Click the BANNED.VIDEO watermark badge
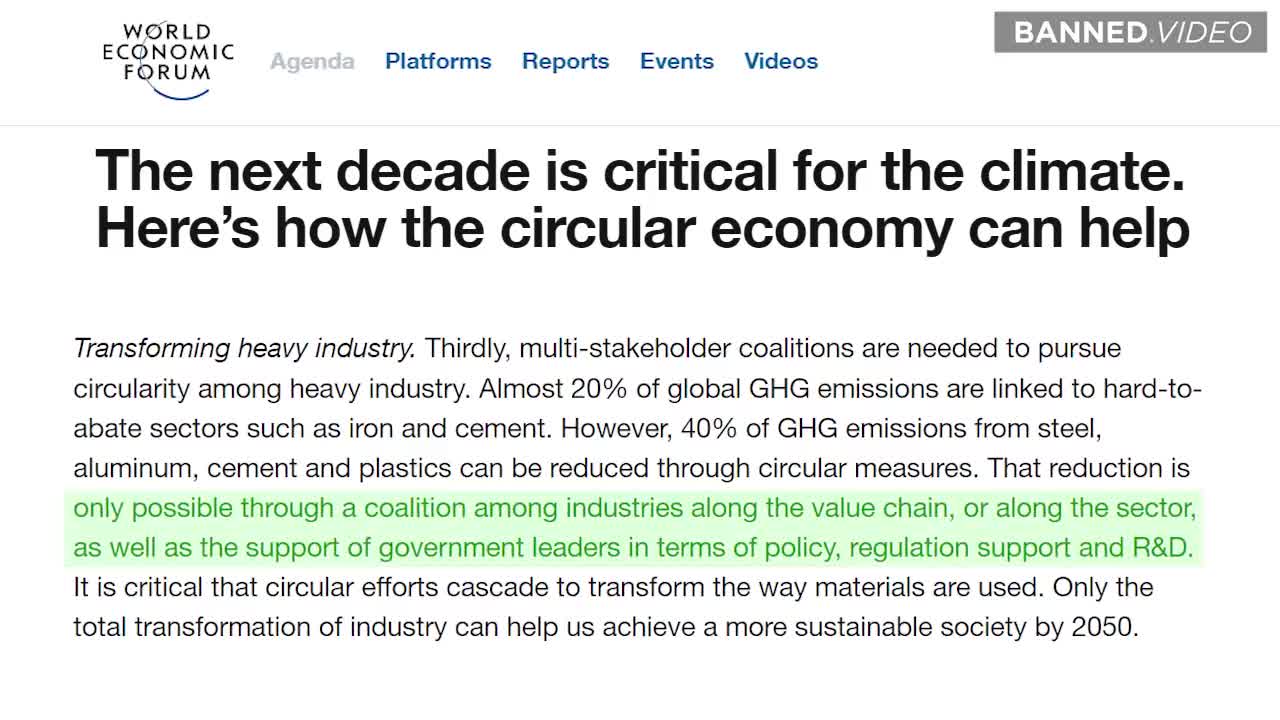 [x=1130, y=32]
